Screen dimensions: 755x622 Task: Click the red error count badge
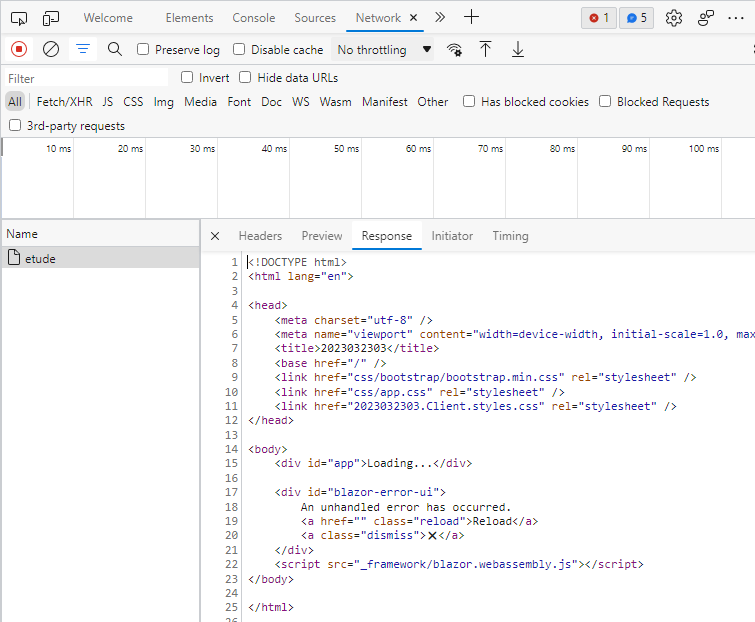tap(599, 18)
